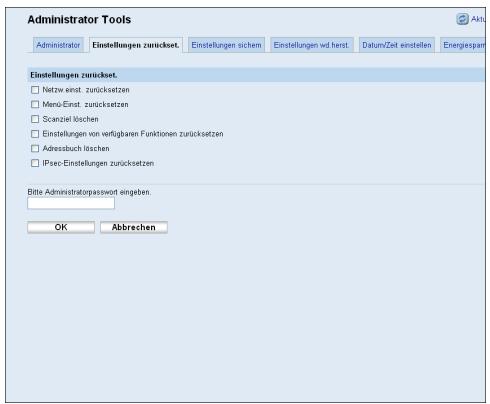This screenshot has height=404, width=490.
Task: Click the Bitte Administratorpasswort eingeben label
Action: (89, 192)
